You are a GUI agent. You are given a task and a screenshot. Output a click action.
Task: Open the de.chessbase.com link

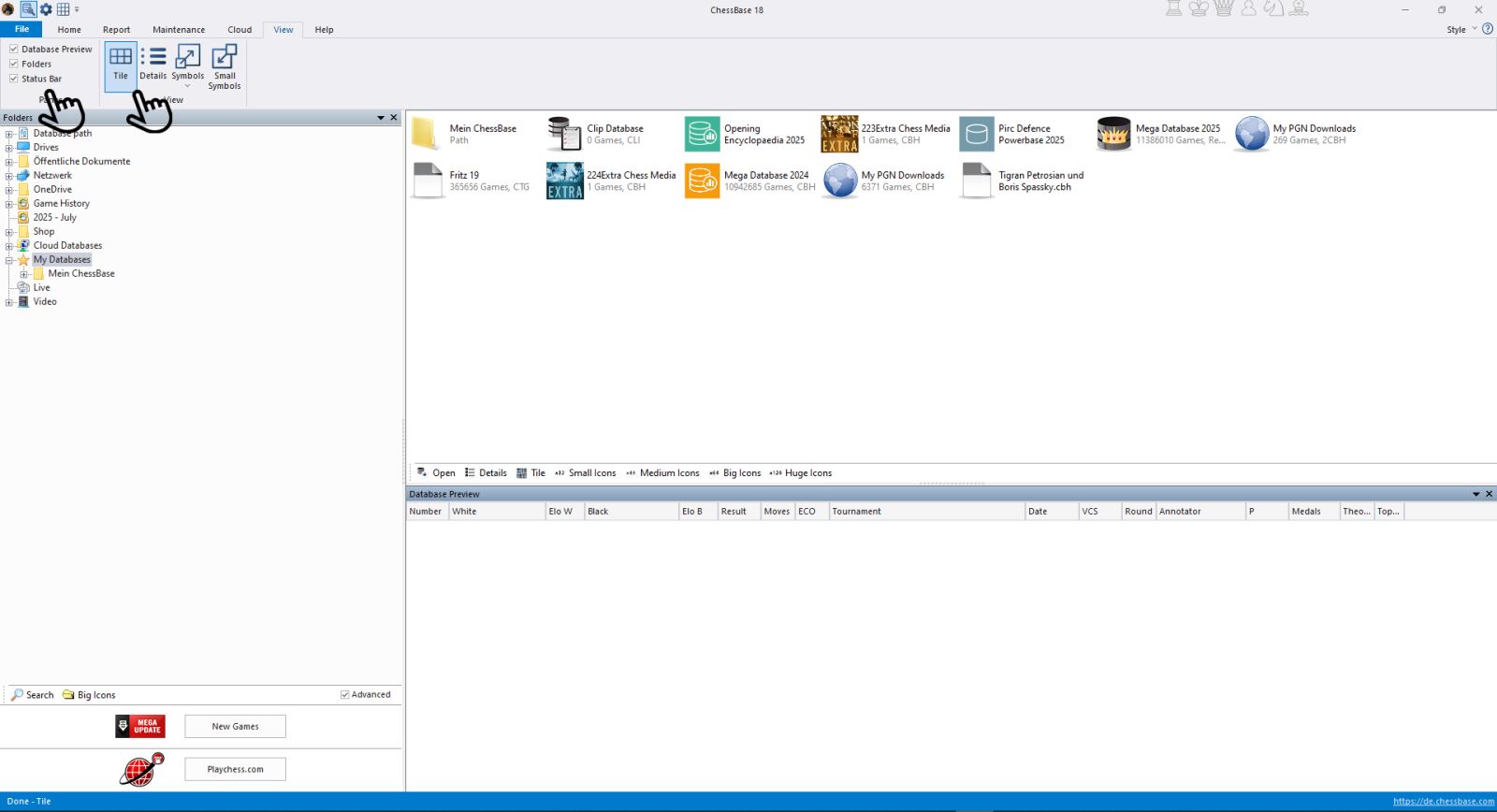[x=1443, y=802]
